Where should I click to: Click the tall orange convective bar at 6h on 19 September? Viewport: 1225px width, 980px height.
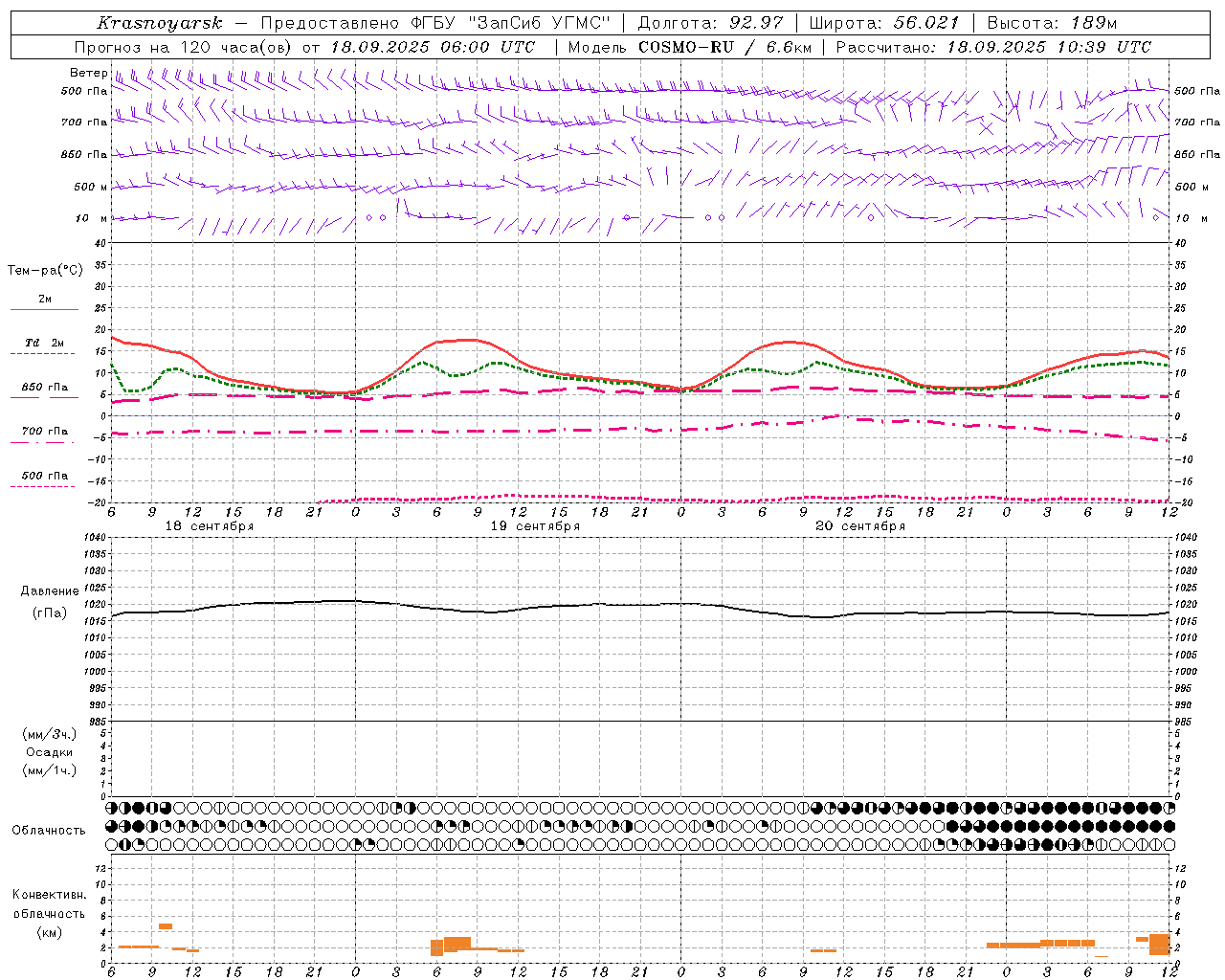click(x=437, y=947)
